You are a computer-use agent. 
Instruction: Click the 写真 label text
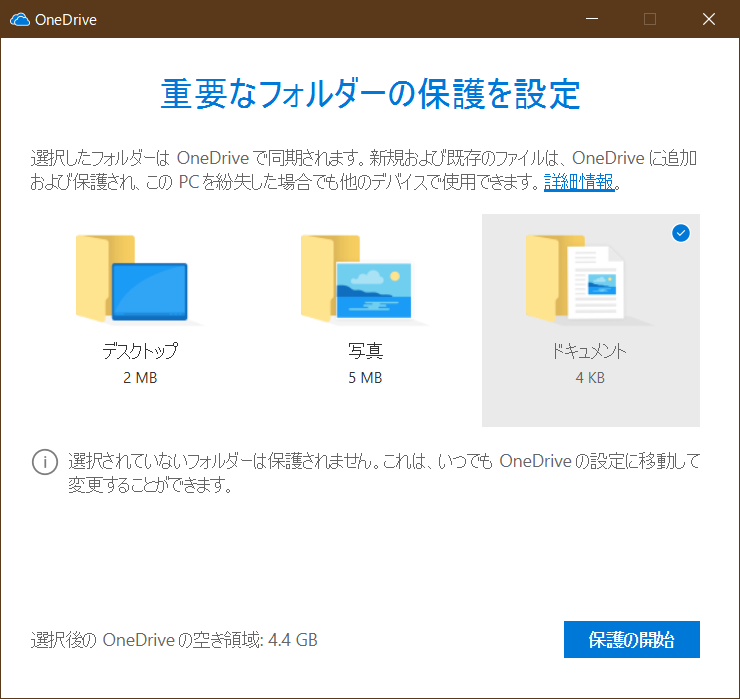point(365,351)
